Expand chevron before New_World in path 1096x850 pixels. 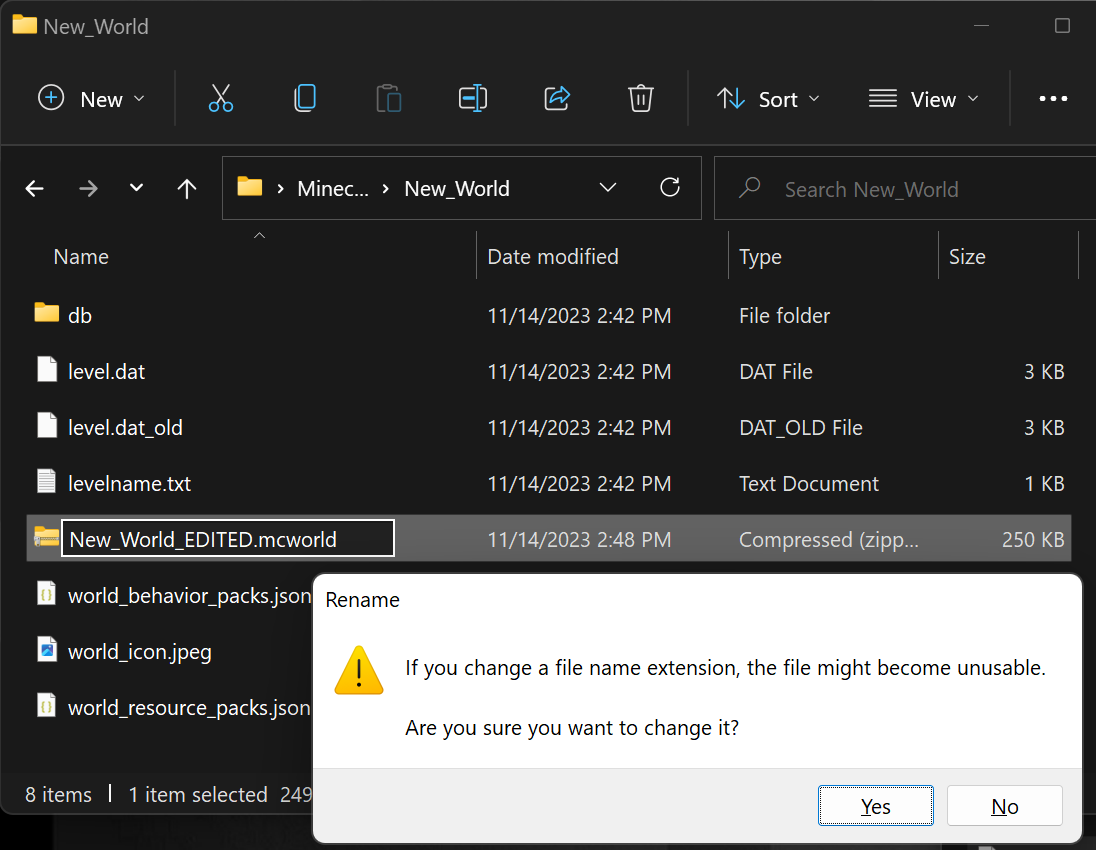click(x=385, y=189)
